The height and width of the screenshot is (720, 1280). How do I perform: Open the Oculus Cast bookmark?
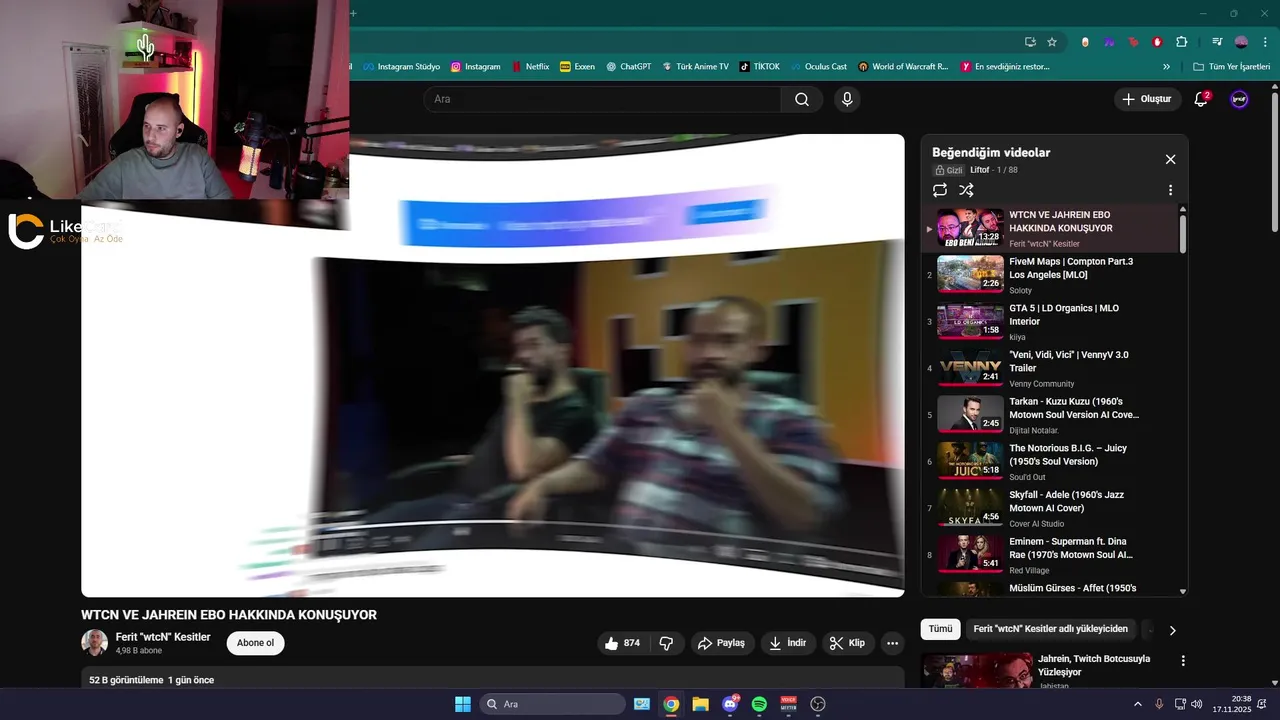click(818, 67)
